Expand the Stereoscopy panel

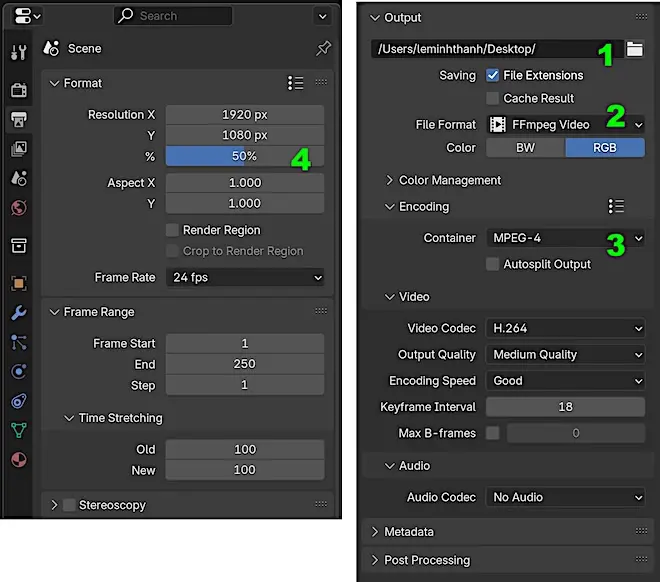[54, 505]
